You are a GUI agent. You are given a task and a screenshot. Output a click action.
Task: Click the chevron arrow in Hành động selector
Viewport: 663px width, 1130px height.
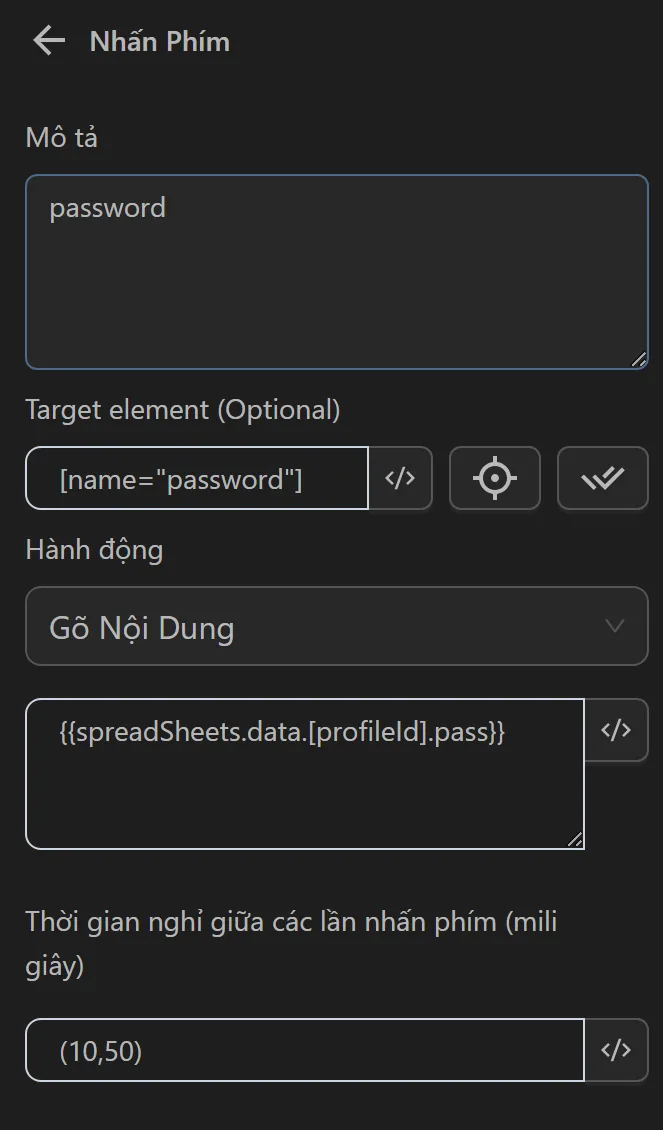point(615,627)
